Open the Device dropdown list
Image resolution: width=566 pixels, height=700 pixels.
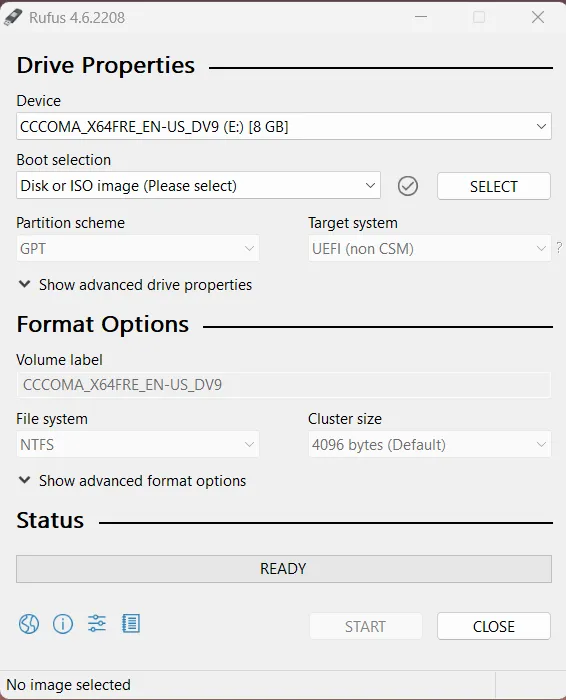284,126
